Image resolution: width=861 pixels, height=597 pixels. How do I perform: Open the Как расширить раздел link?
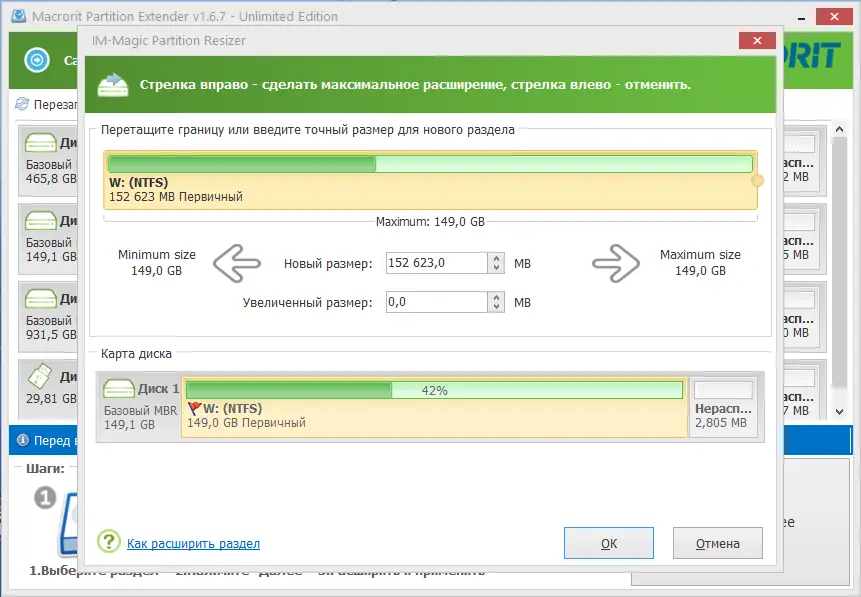coord(193,544)
